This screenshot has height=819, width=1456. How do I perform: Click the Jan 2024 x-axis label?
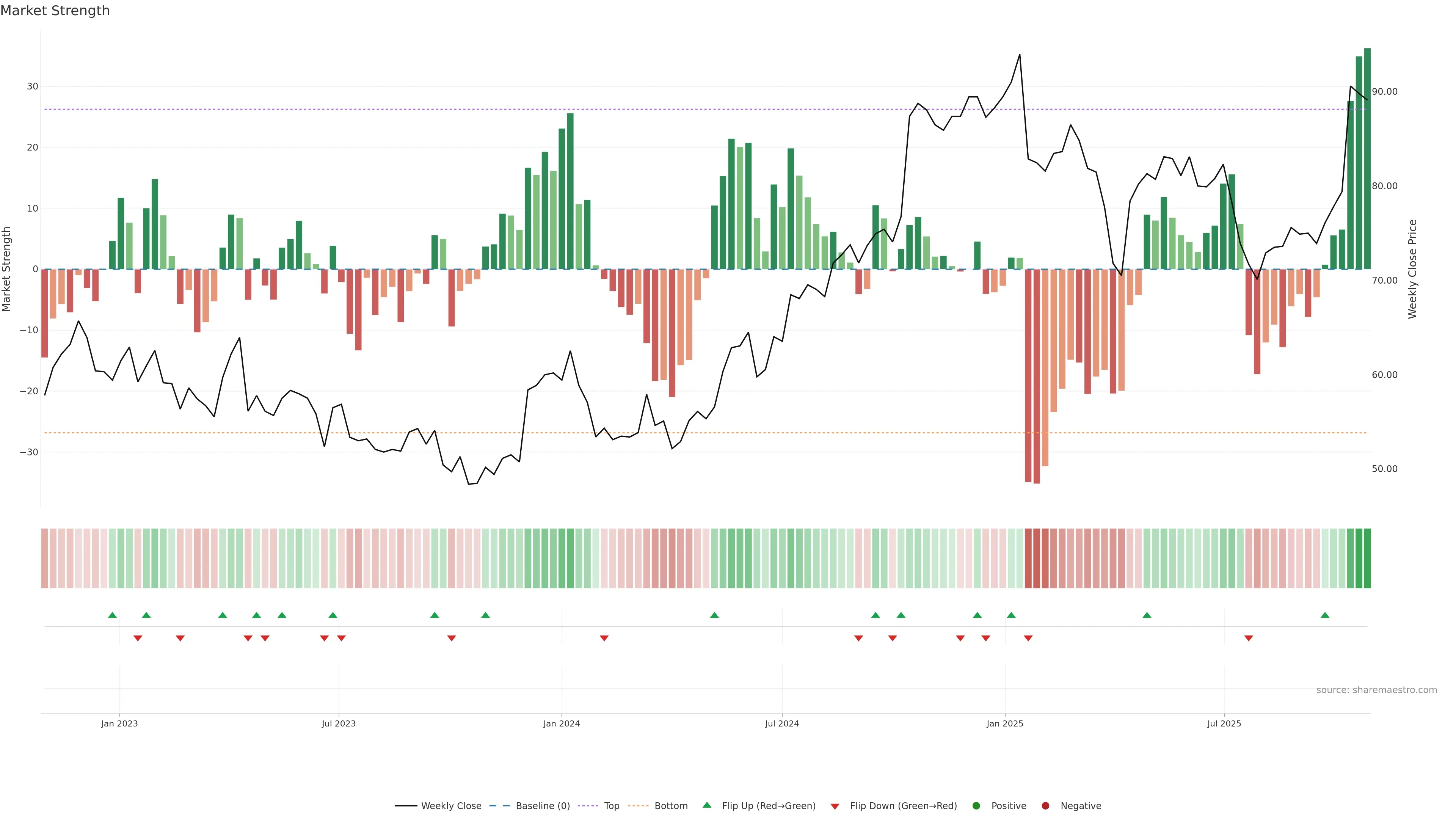tap(561, 723)
